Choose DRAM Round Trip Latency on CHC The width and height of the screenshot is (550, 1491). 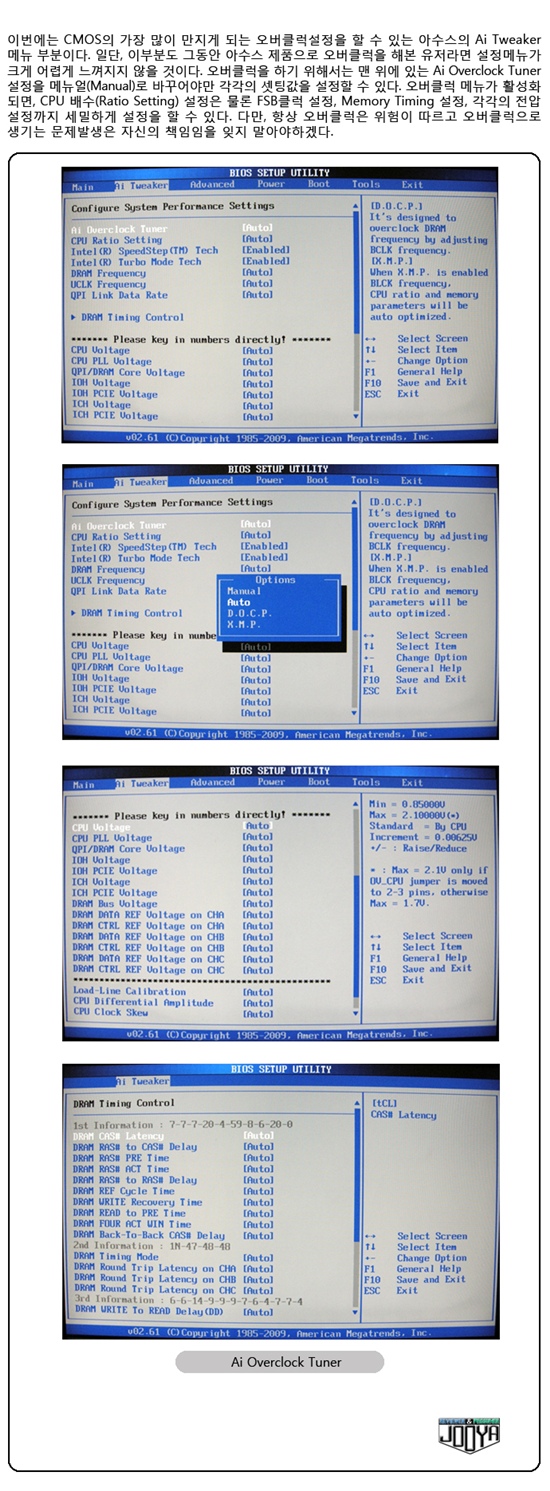click(x=172, y=1290)
